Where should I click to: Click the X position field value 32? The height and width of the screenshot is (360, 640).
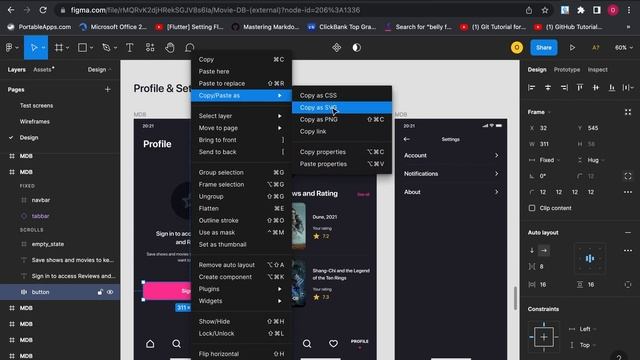543,128
